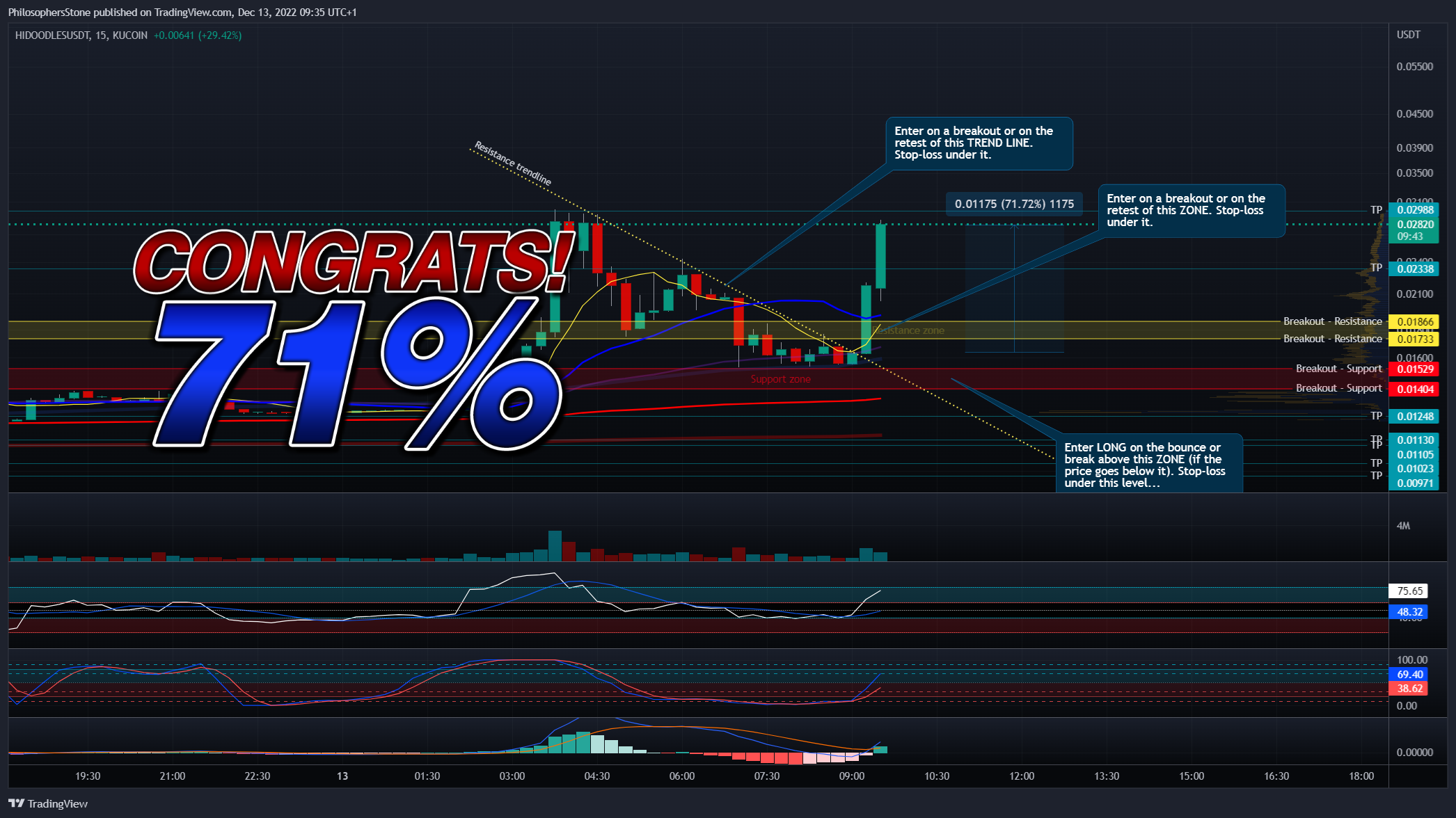Click the Breakout - Support label at 0.01404

[1339, 388]
